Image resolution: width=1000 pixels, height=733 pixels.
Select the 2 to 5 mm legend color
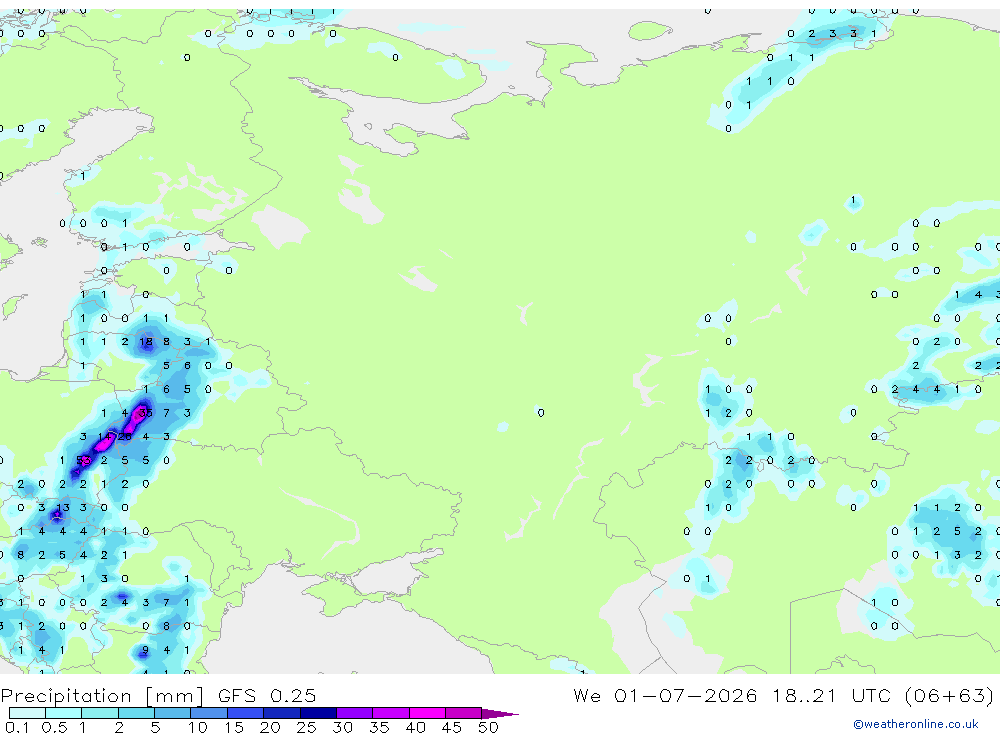point(136,713)
